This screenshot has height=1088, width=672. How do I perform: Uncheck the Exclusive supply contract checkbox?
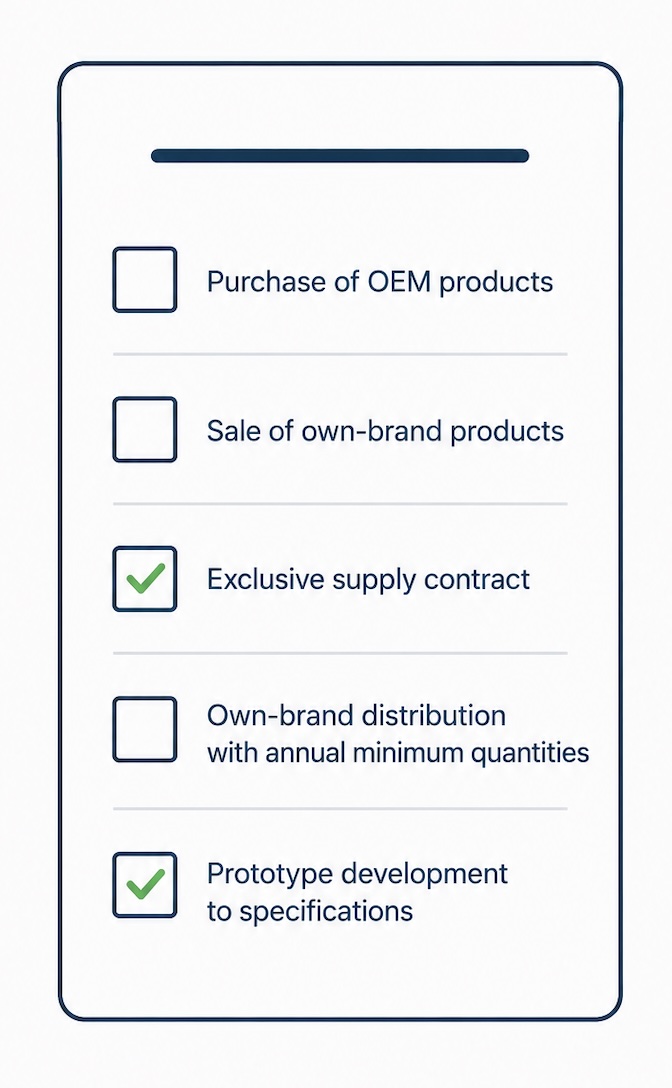click(x=144, y=579)
